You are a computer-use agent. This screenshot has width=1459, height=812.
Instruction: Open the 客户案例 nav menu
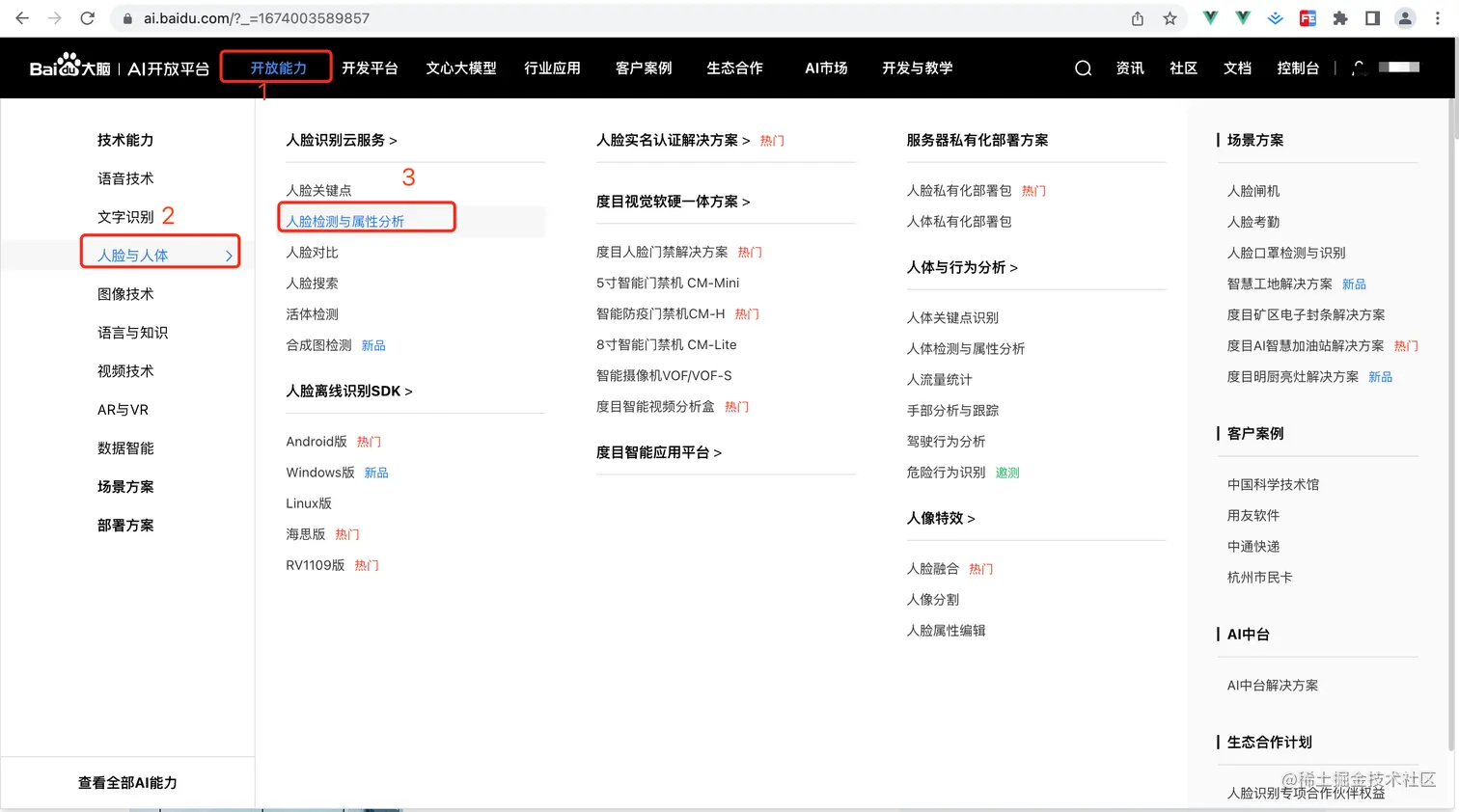(644, 68)
